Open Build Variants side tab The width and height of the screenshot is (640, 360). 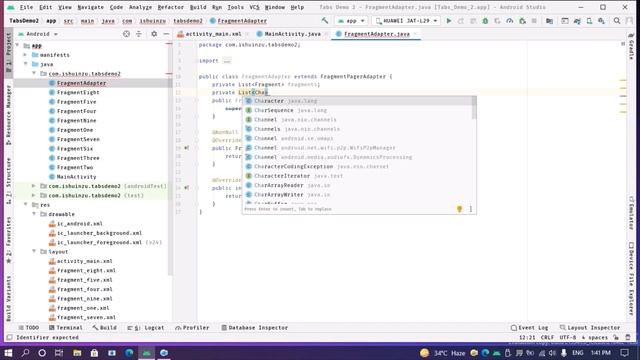point(8,298)
